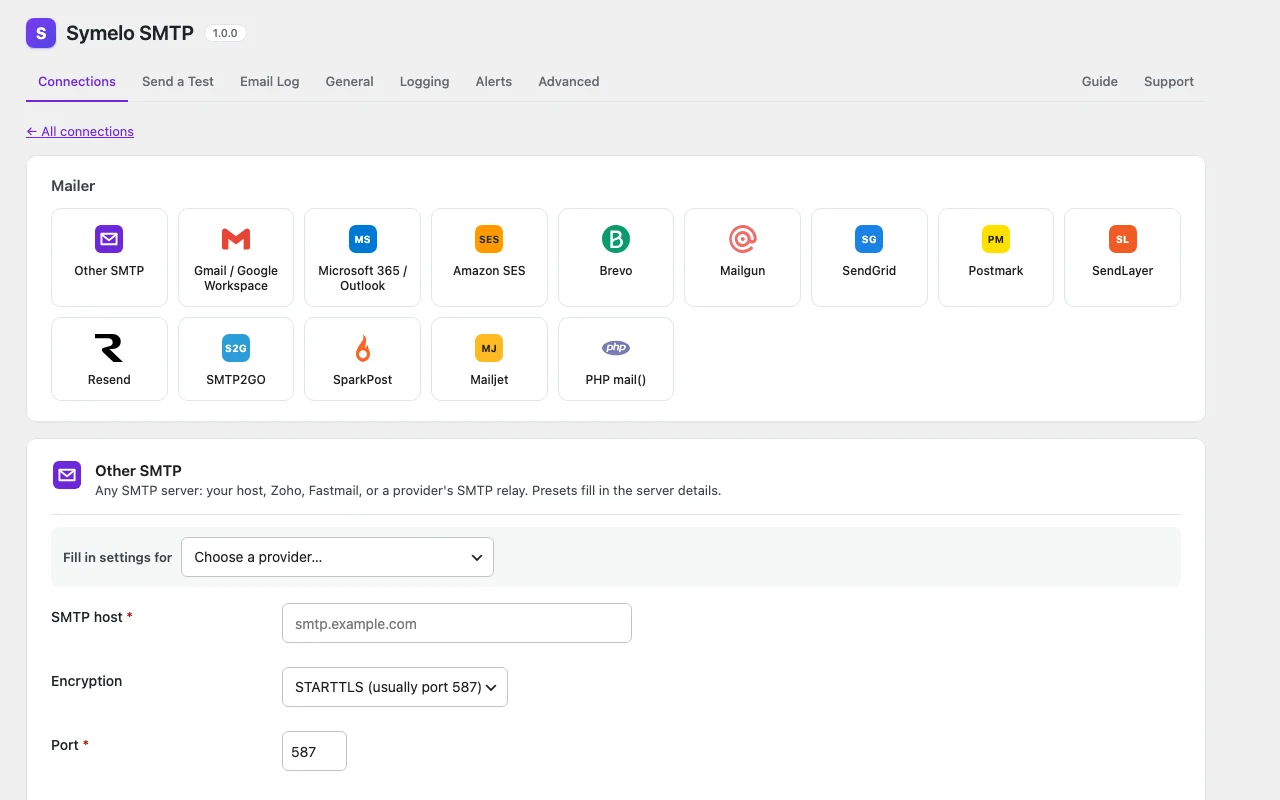Click the Symelo SMTP logo icon

41,33
